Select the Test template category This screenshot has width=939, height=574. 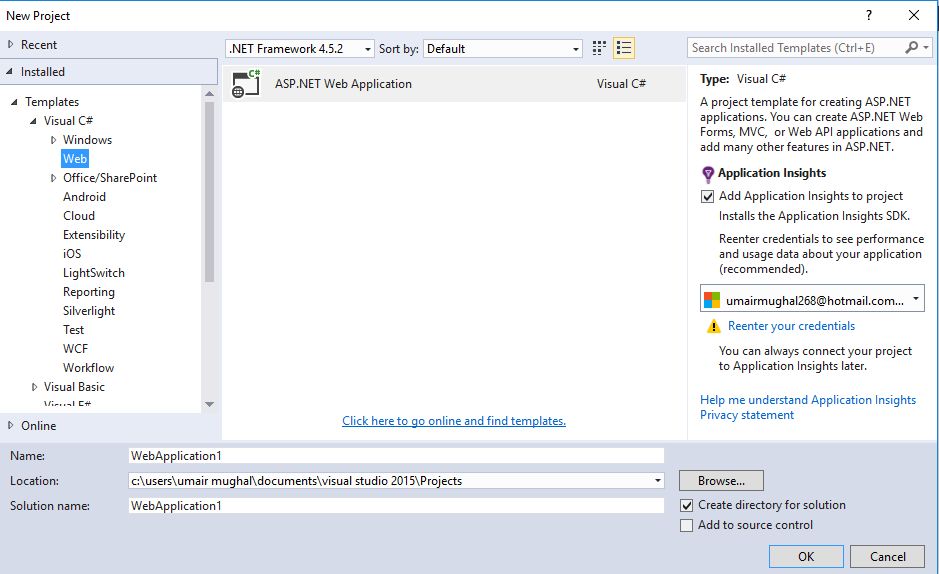[74, 330]
